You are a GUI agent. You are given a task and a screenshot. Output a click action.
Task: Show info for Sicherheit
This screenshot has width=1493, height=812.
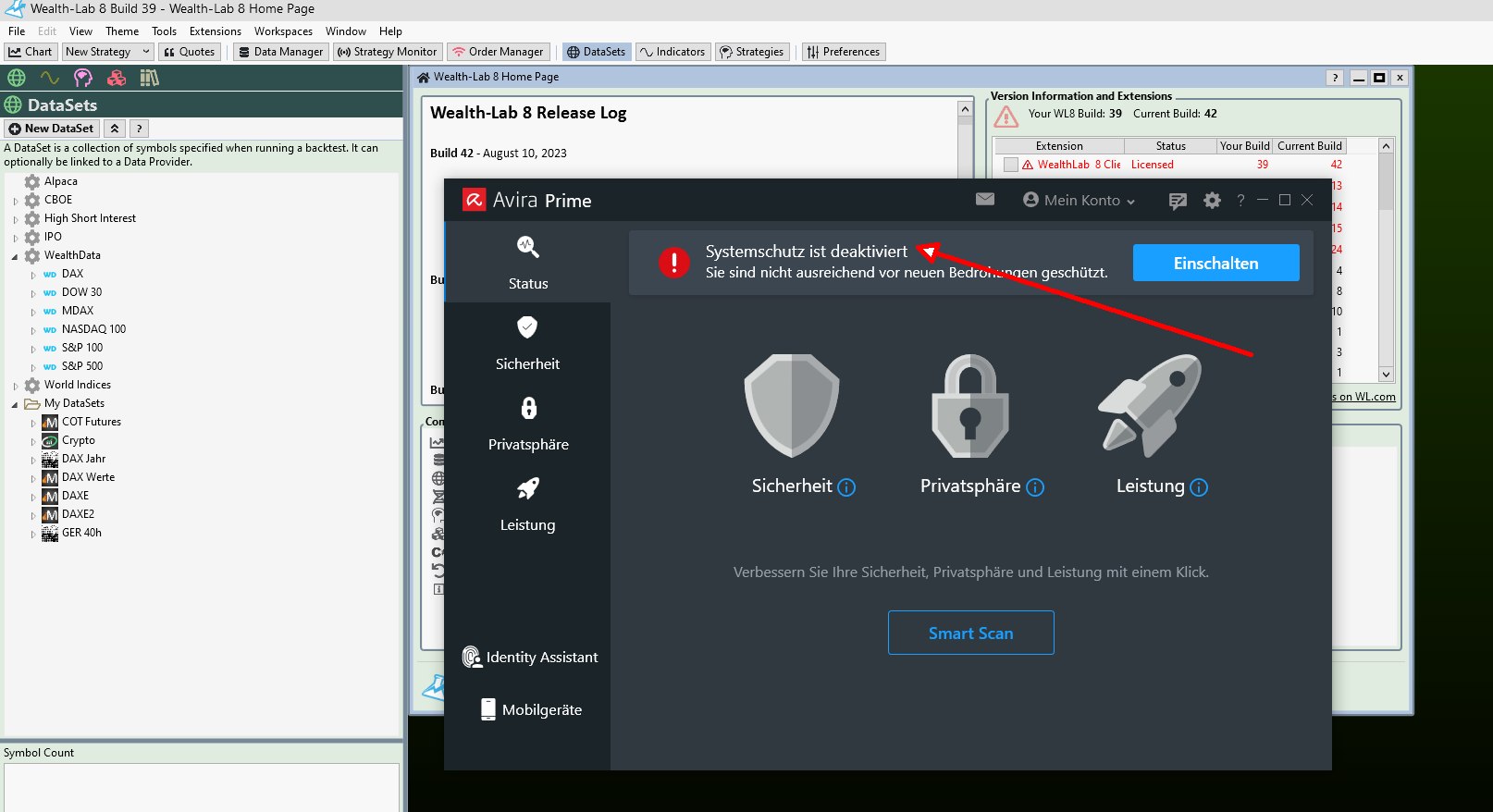(846, 487)
